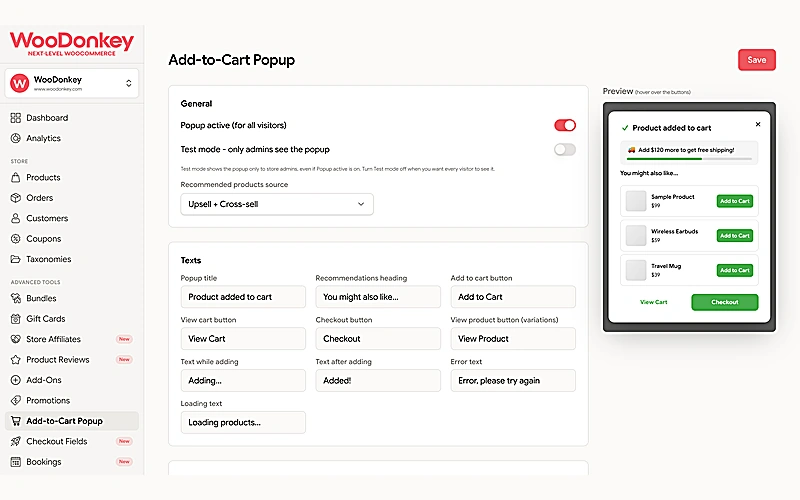Click the Taxonomies folder icon
This screenshot has width=800, height=500.
click(x=16, y=259)
